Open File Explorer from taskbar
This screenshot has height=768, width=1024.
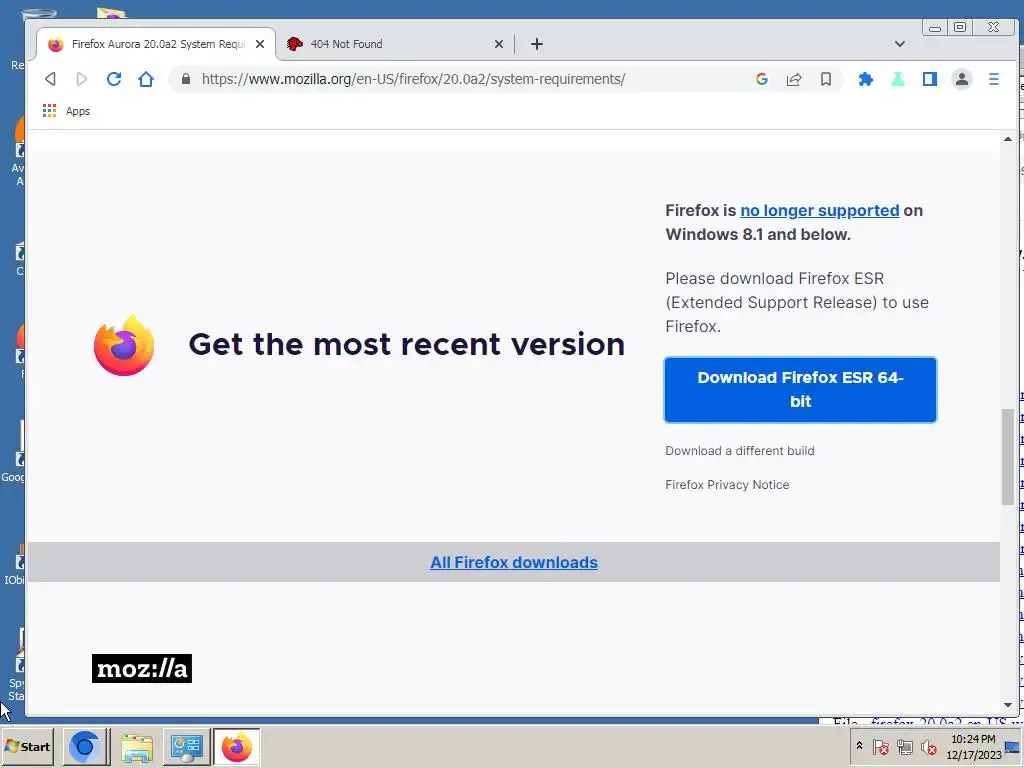point(136,746)
